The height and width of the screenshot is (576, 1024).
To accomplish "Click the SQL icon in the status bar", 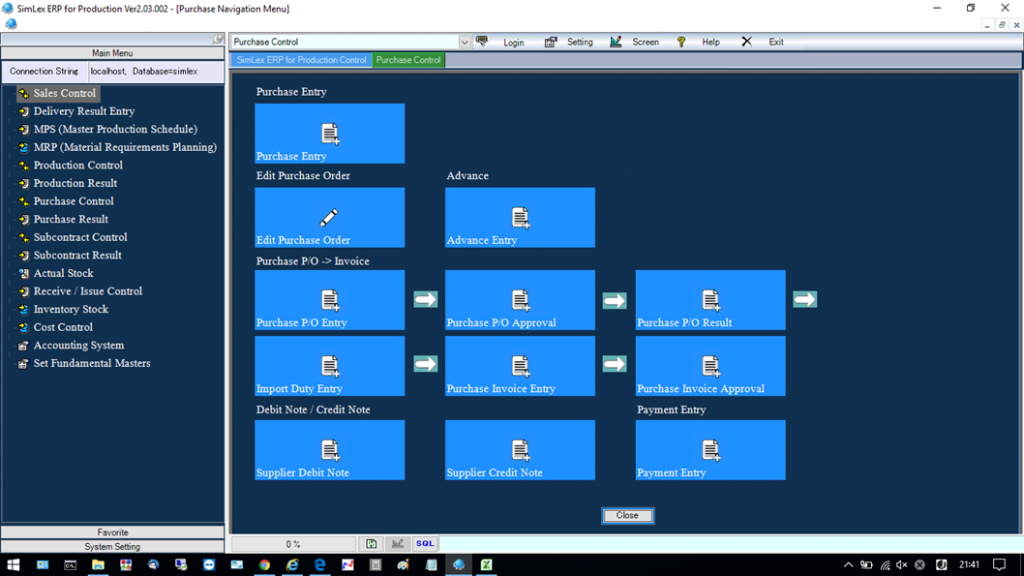I will [424, 543].
